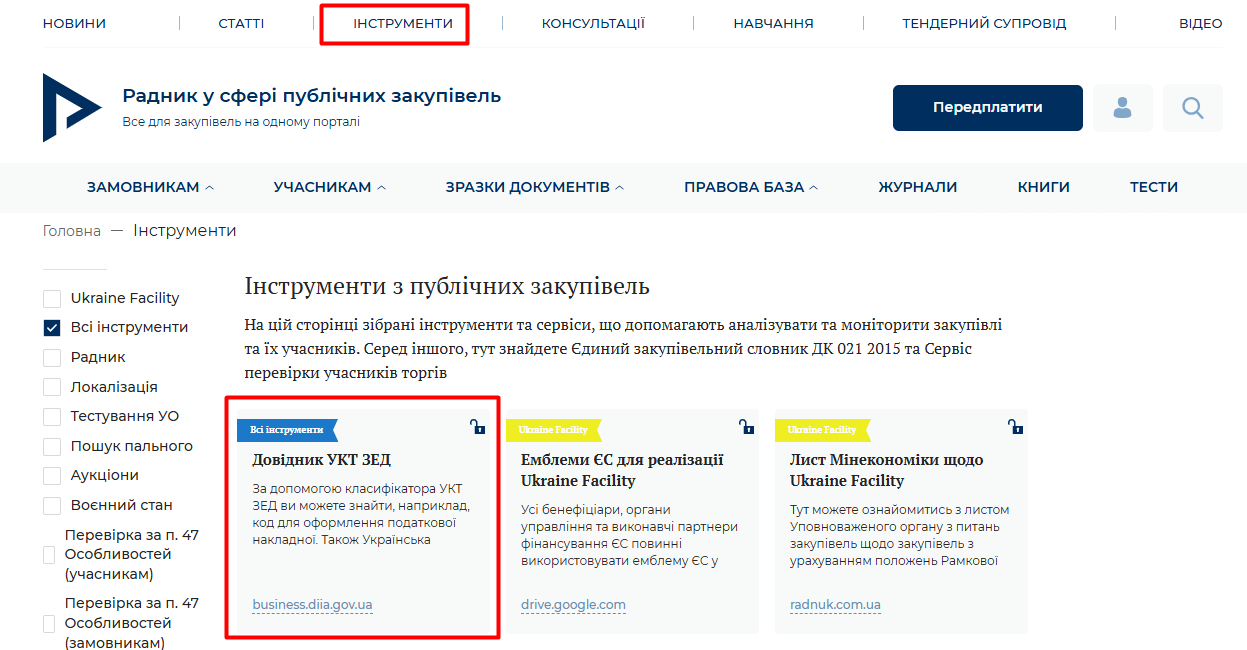This screenshot has width=1247, height=650.
Task: Open the search magnifier icon
Action: [1192, 108]
